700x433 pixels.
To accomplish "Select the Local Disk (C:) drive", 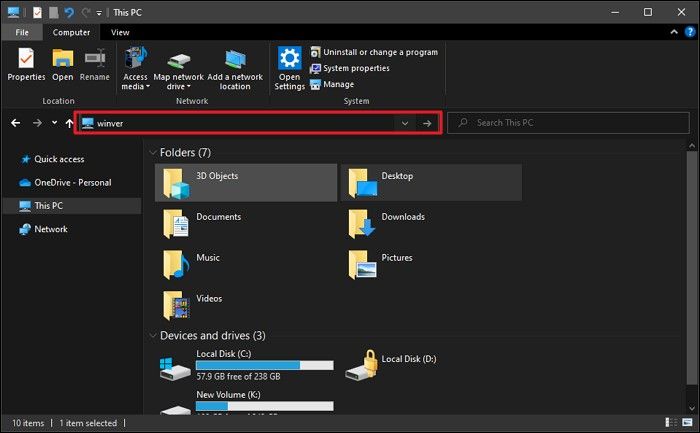I will click(246, 365).
